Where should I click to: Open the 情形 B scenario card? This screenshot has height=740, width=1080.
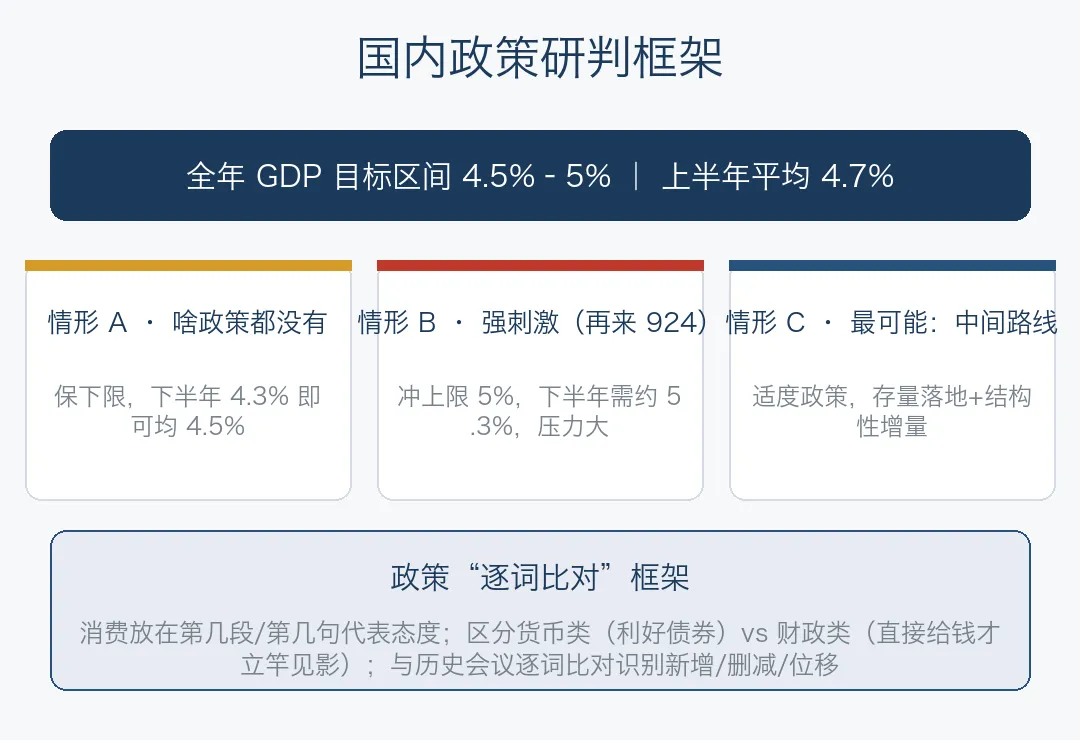click(540, 380)
